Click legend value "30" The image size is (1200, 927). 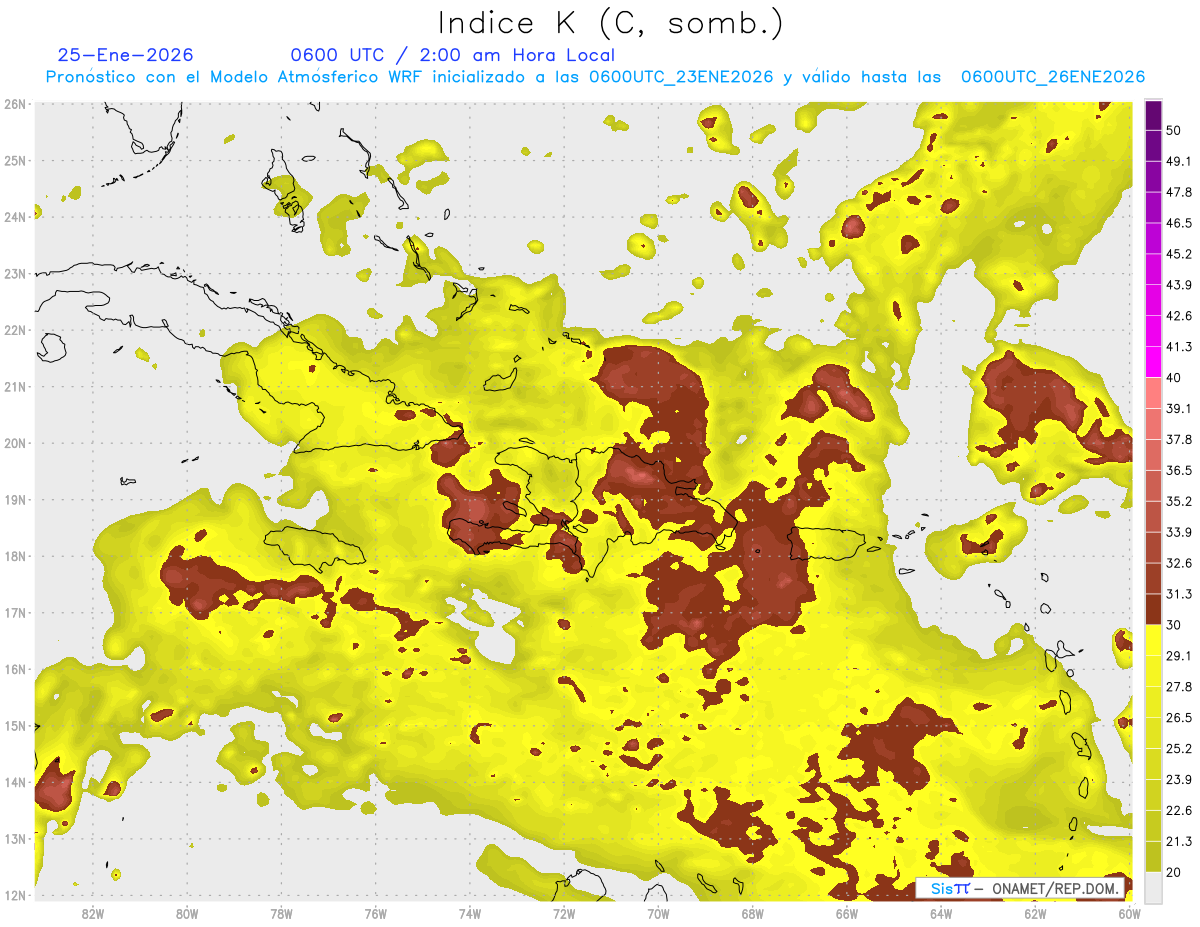click(x=1174, y=625)
